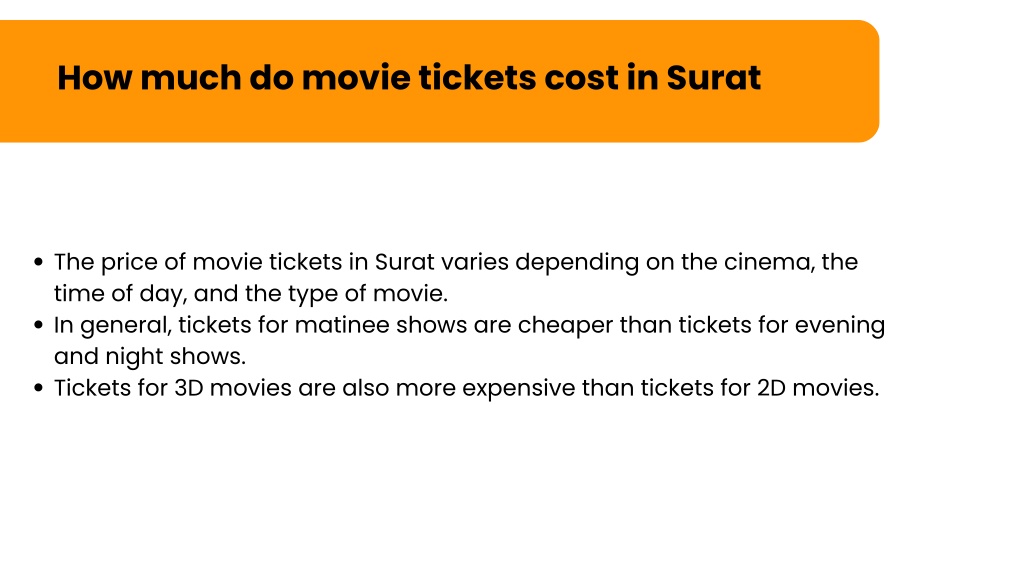Click the text "and night shows."

pos(150,357)
